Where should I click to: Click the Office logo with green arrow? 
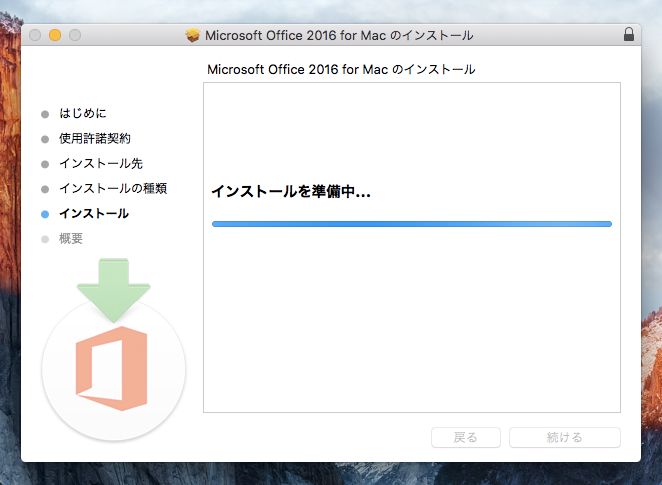tap(114, 350)
